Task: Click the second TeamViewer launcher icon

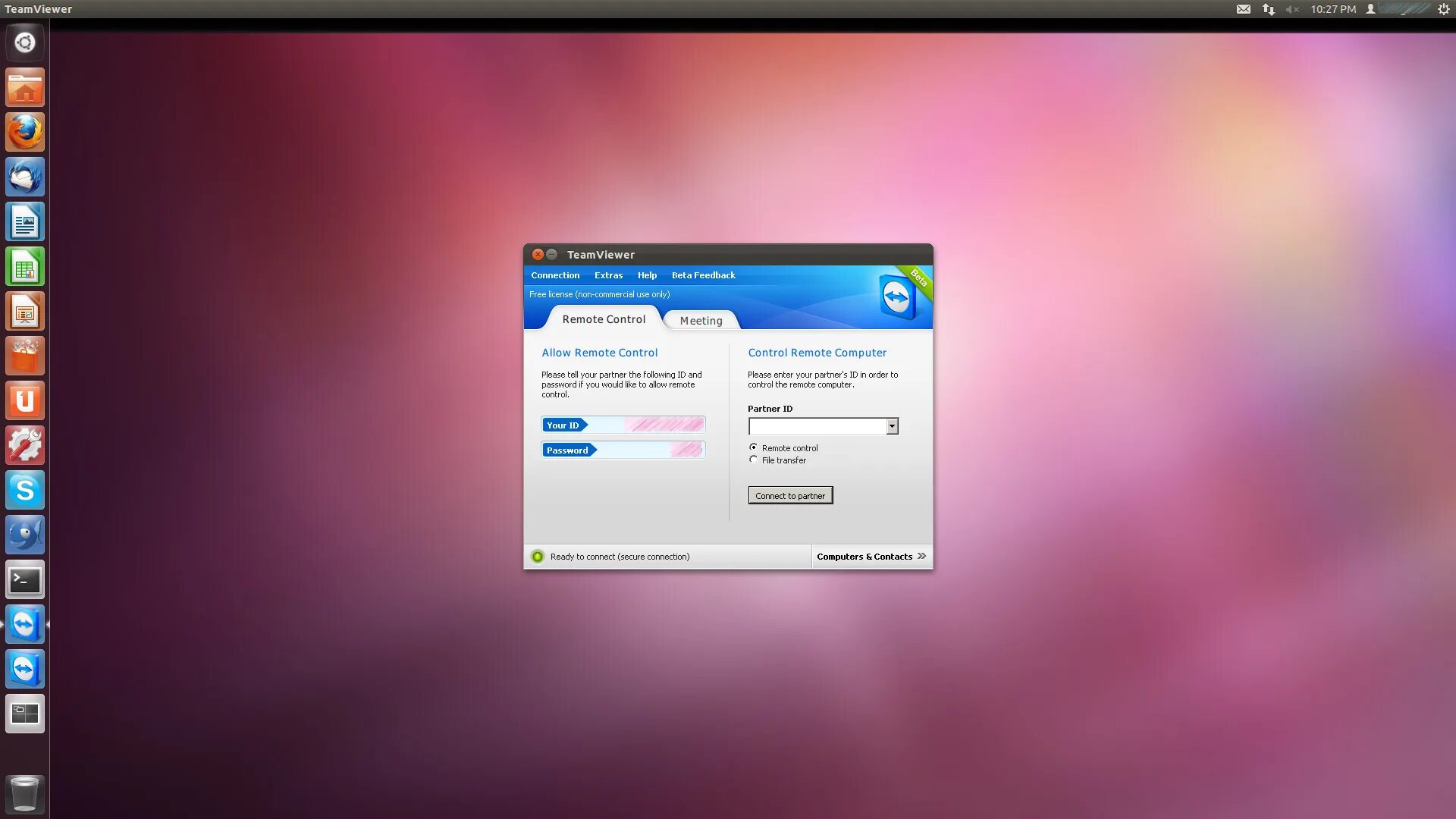Action: 25,669
